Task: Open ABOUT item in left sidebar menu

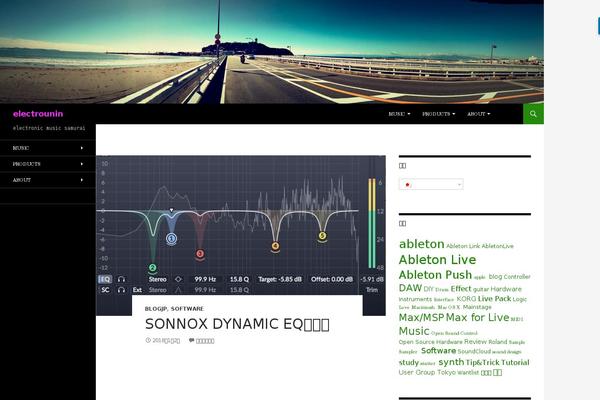Action: pos(48,180)
